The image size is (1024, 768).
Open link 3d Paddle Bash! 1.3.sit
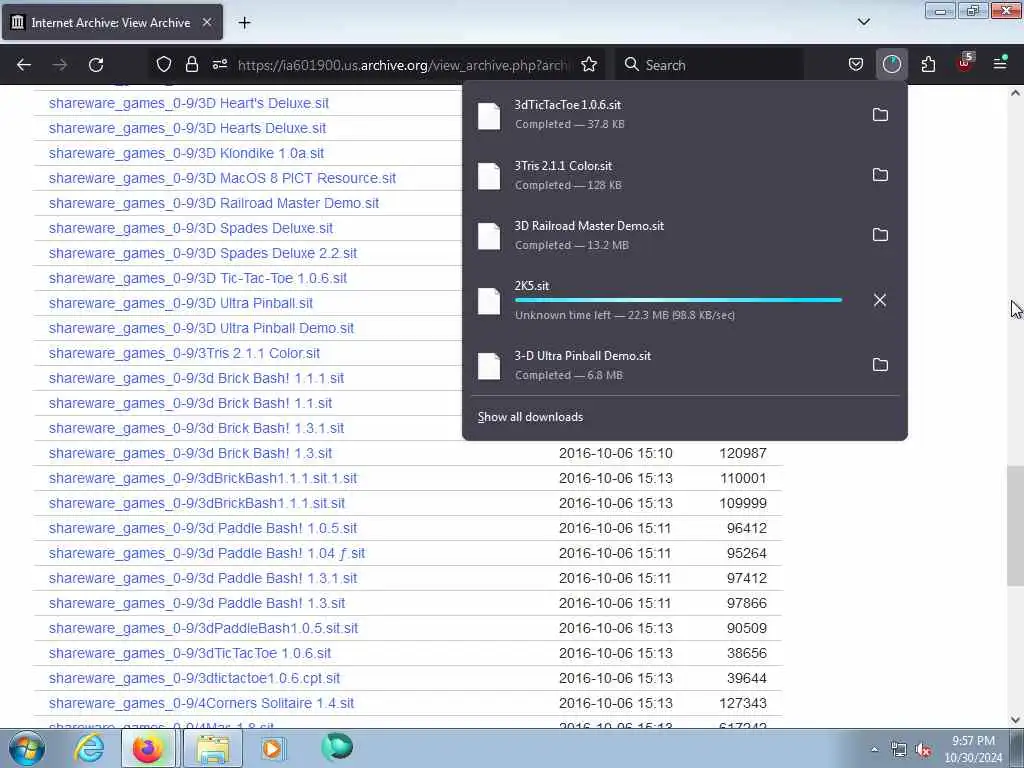197,603
